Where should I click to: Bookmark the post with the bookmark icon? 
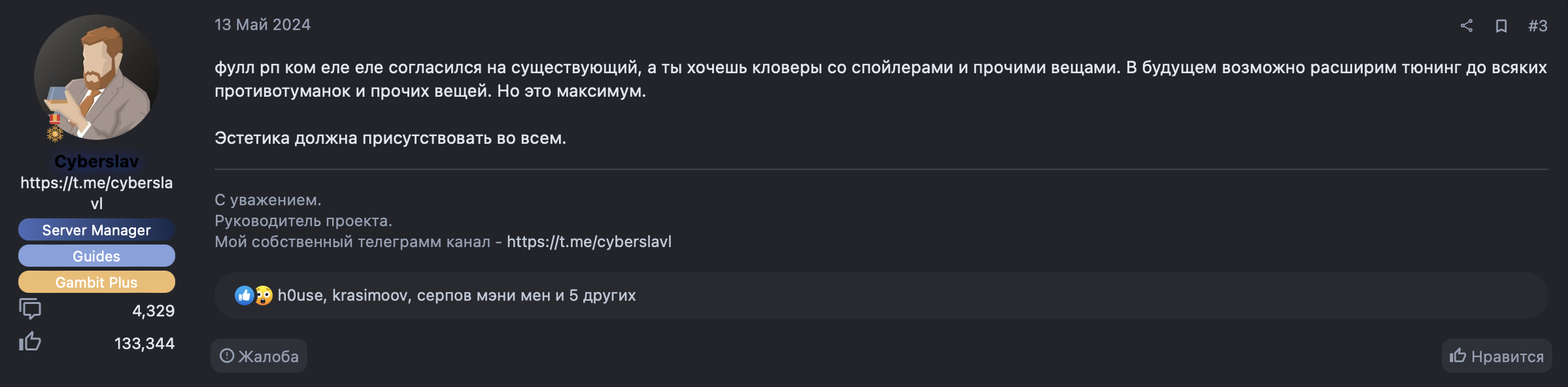(x=1501, y=25)
